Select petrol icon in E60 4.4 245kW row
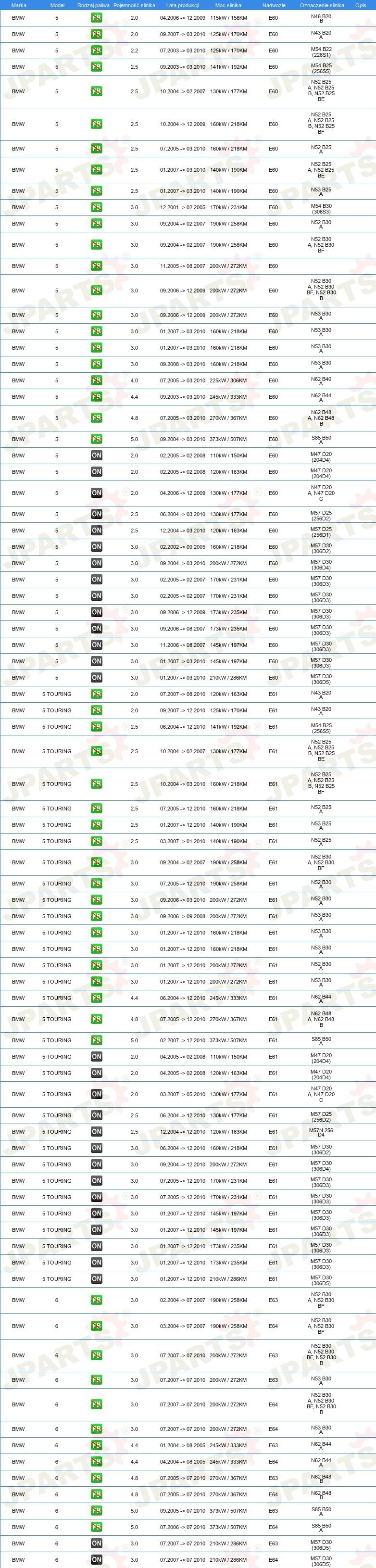This screenshot has height=1568, width=376. pyautogui.click(x=96, y=397)
